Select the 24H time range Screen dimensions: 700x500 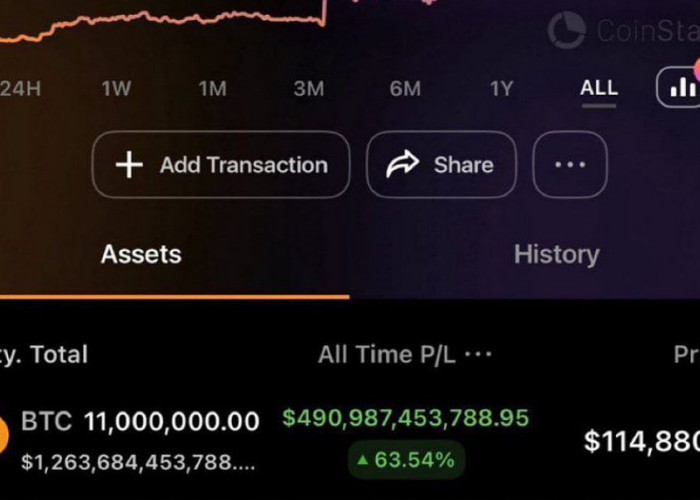point(20,88)
